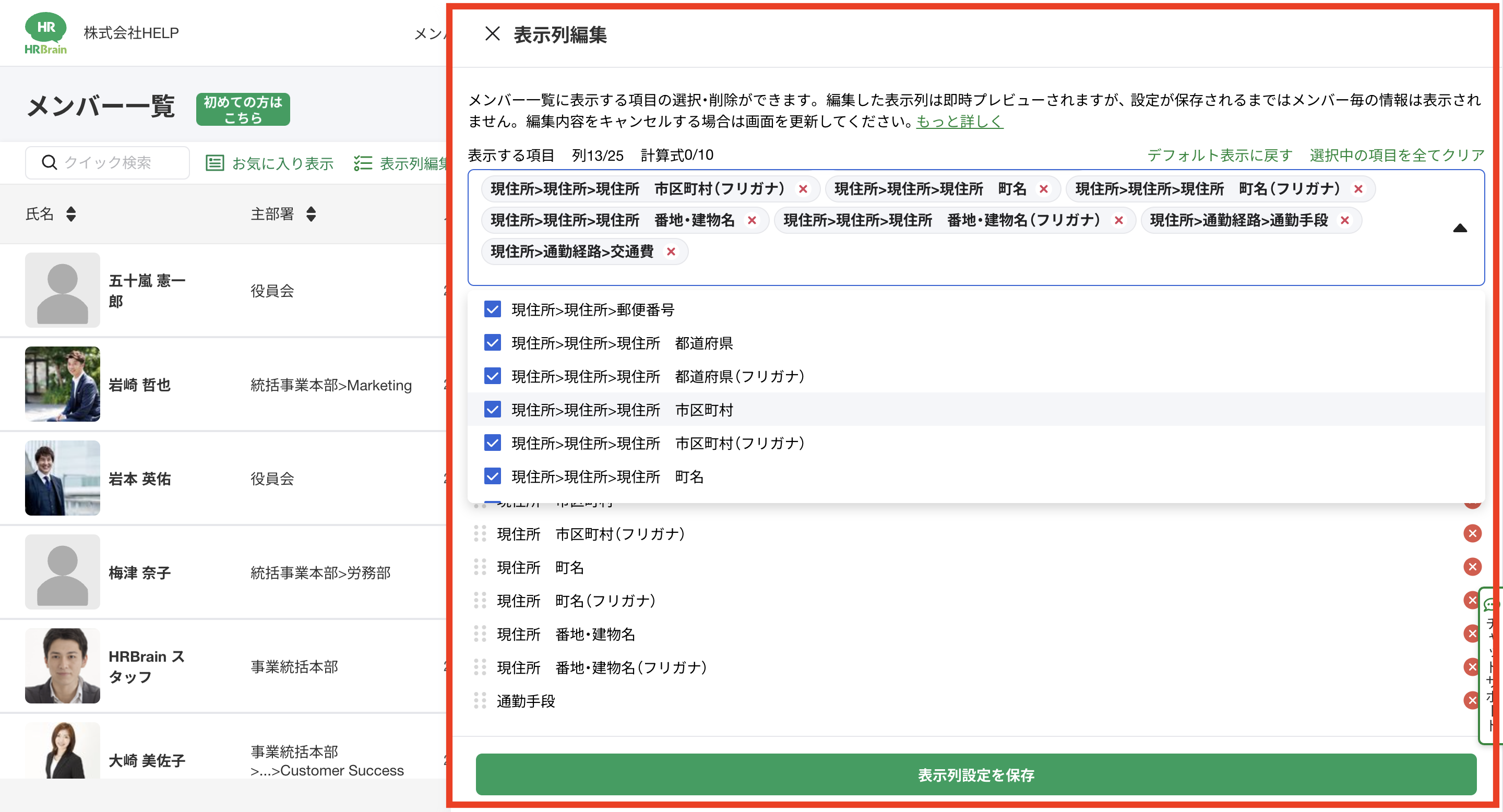Delete row 現住所 番地・建物名(フリガナ) with red X

tap(1472, 667)
